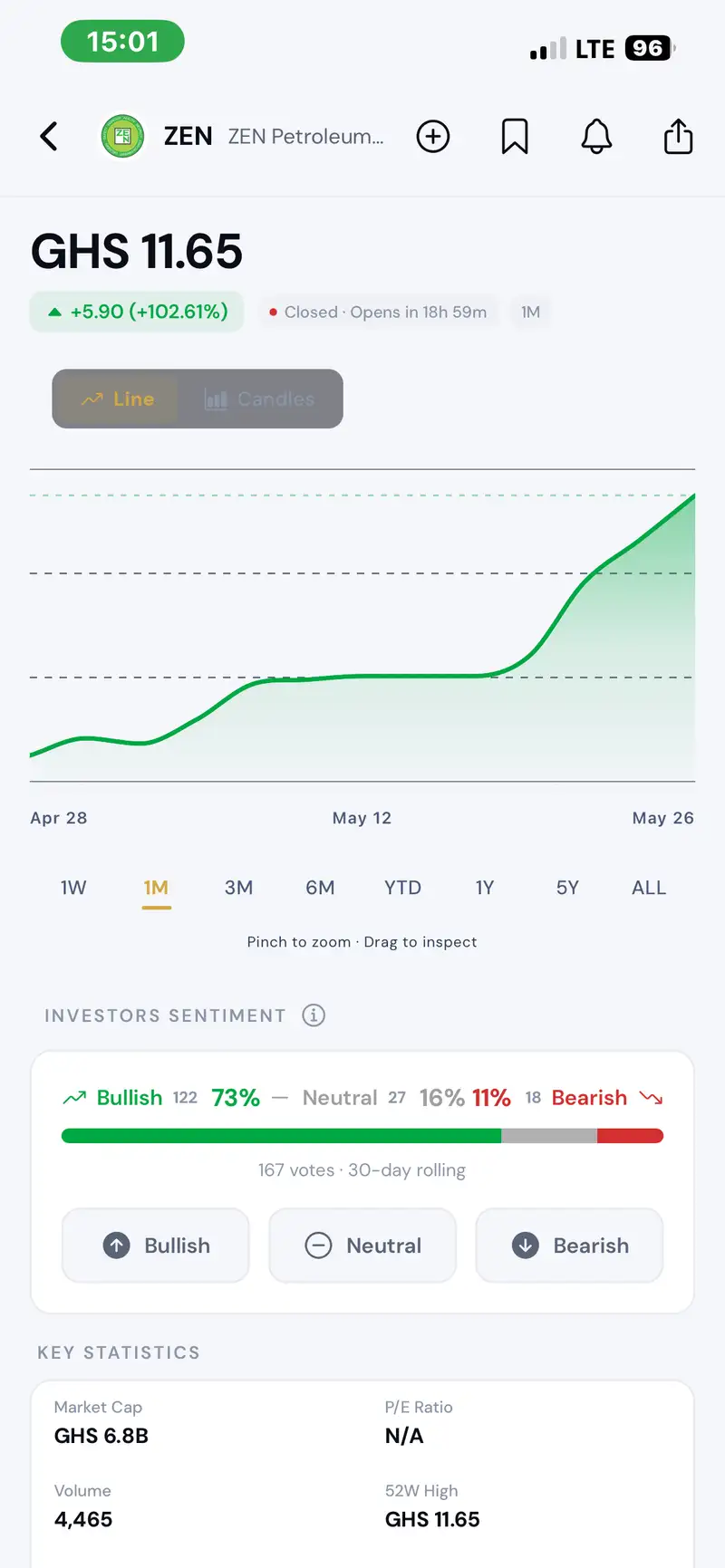Switch chart to Line view

(x=118, y=399)
